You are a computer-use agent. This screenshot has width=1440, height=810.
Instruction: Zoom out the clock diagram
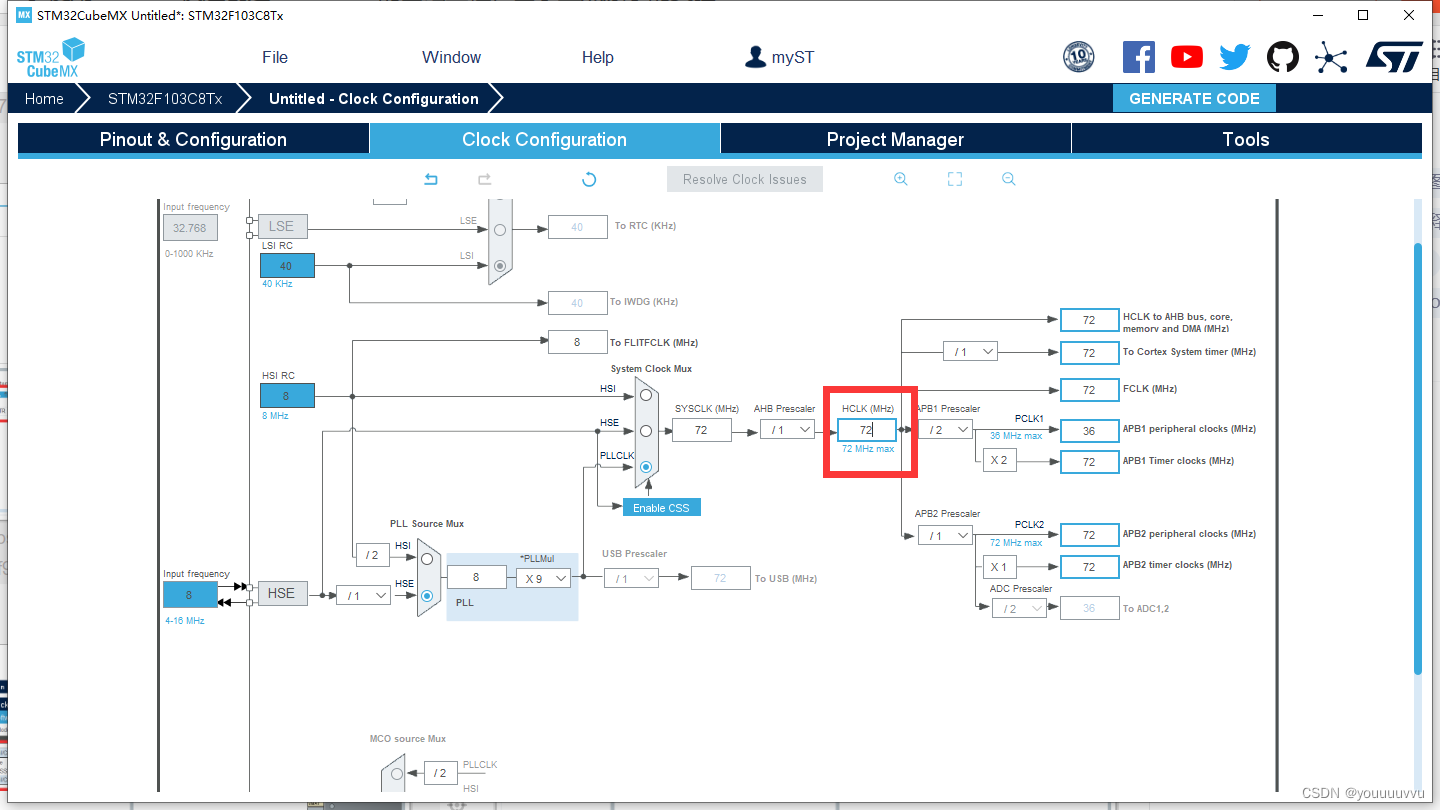pos(1008,179)
